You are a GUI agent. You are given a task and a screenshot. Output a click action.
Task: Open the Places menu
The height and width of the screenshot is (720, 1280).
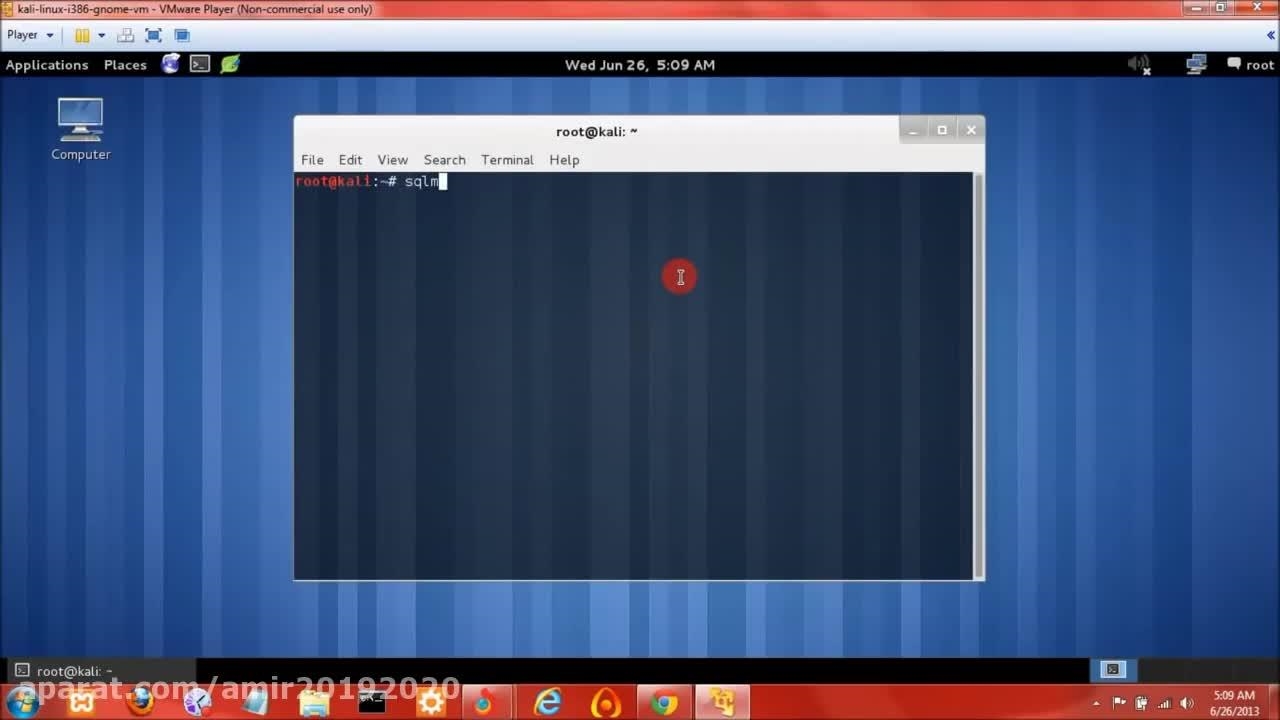(125, 65)
